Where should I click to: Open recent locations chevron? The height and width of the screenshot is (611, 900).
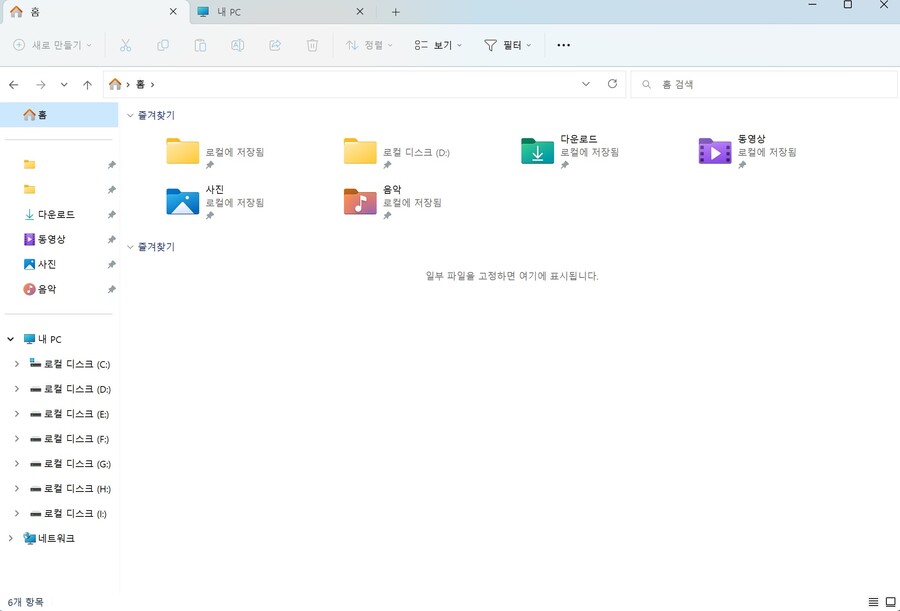tap(64, 85)
